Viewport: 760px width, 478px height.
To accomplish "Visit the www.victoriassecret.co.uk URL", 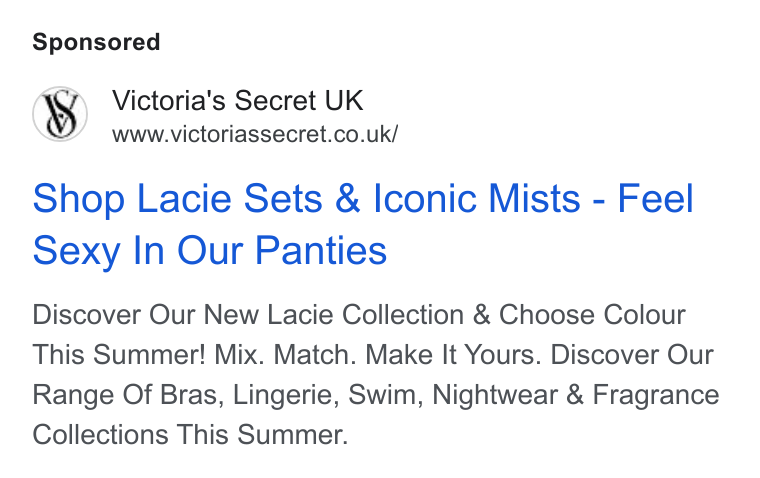I will 255,134.
